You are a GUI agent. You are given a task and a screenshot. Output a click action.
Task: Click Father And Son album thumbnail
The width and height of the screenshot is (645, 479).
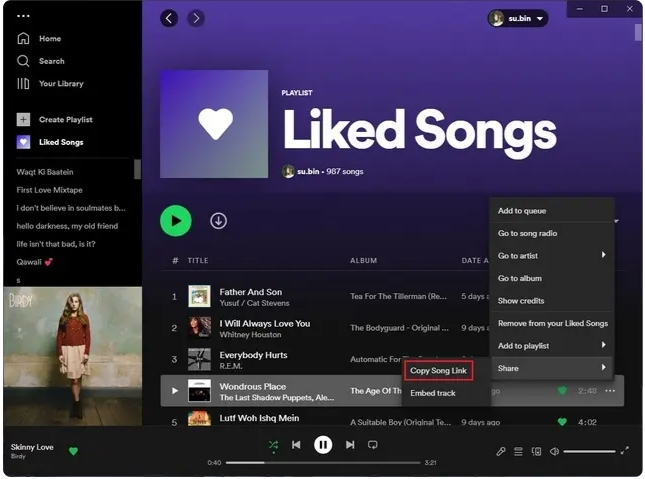tap(200, 296)
